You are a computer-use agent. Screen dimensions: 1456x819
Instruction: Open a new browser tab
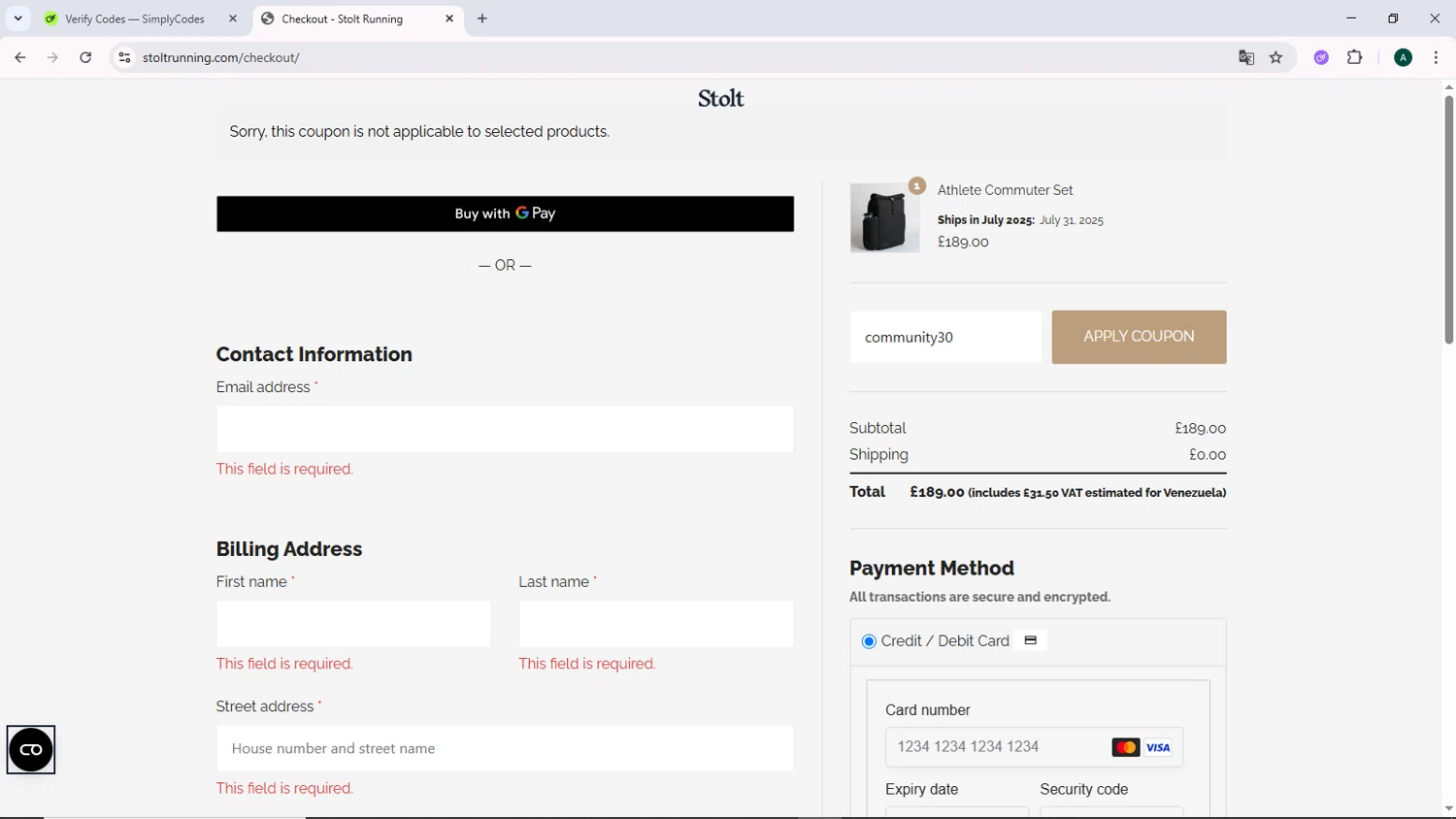pyautogui.click(x=482, y=18)
